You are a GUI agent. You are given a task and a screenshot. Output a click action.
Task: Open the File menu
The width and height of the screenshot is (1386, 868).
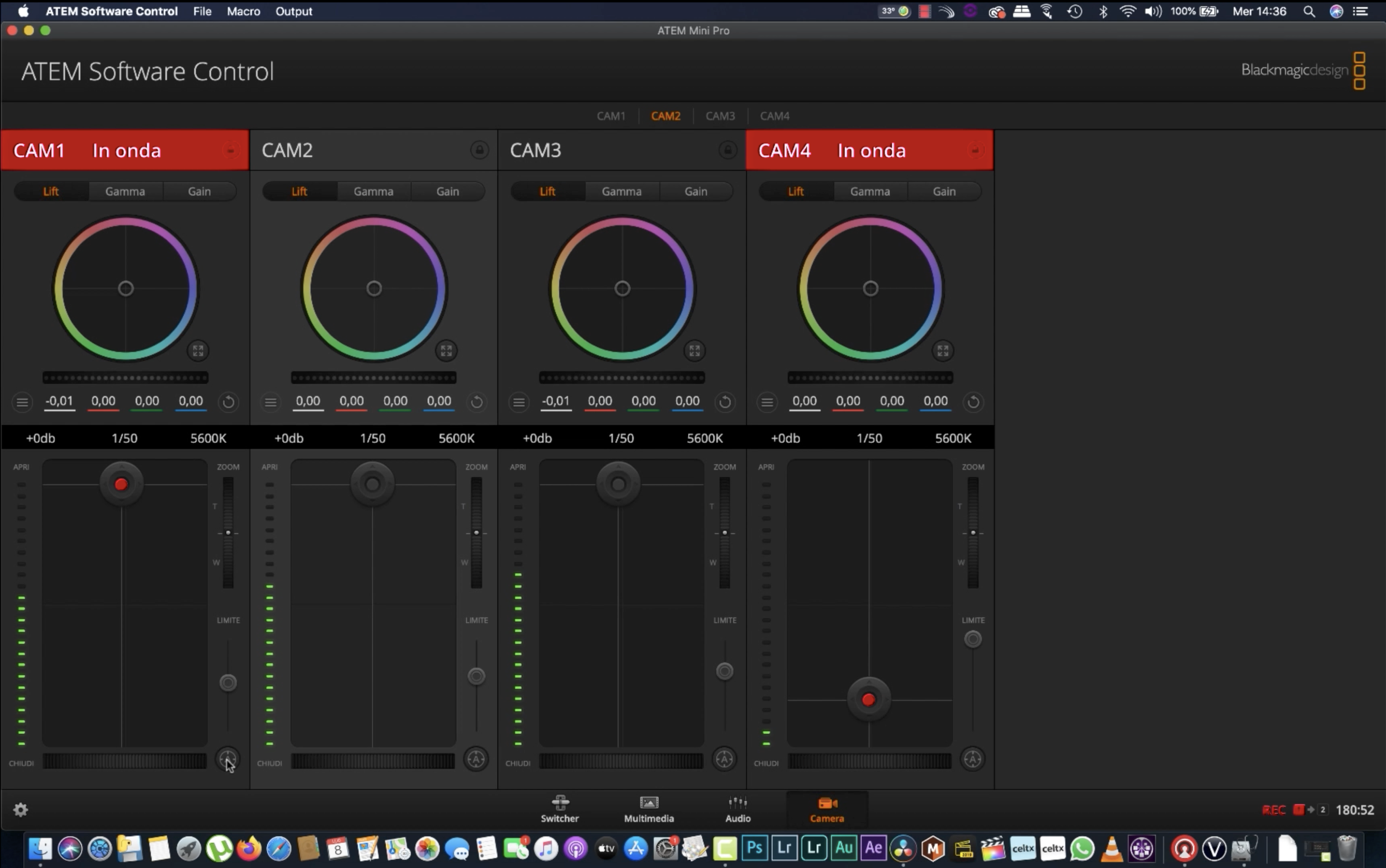click(x=202, y=11)
